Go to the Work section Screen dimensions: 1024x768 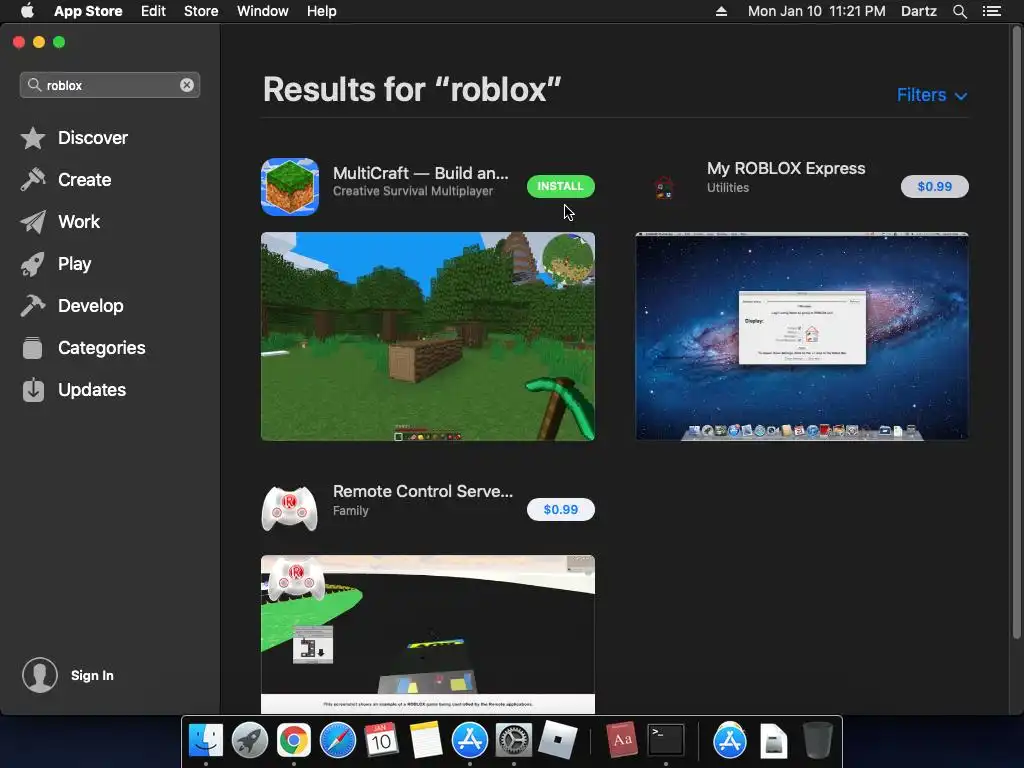[x=59, y=222]
